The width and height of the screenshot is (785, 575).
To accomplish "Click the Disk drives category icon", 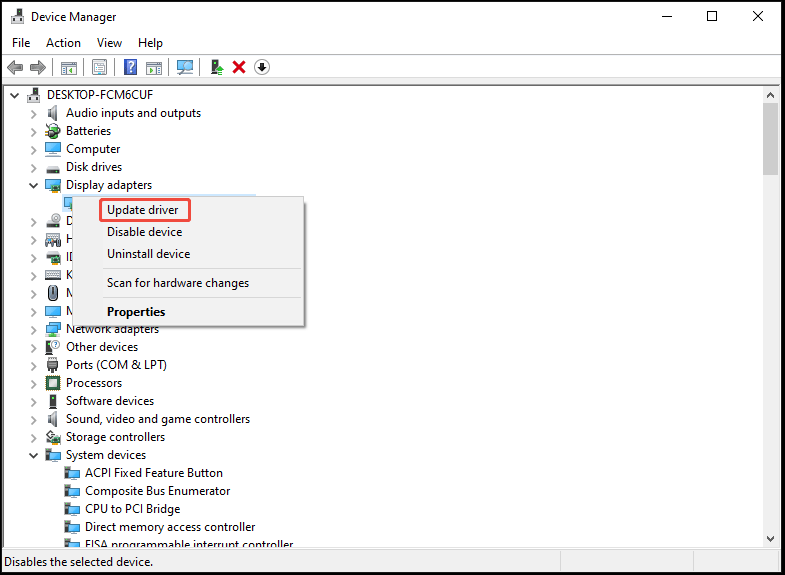I will [53, 169].
